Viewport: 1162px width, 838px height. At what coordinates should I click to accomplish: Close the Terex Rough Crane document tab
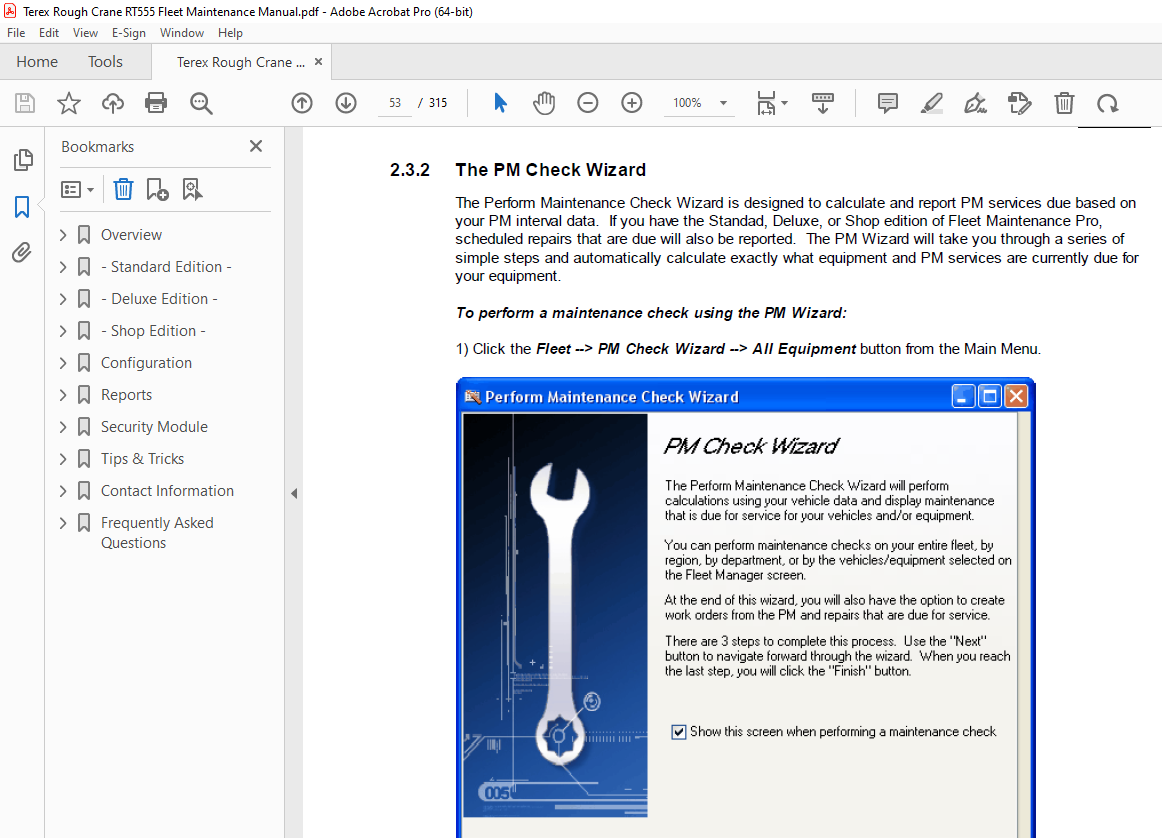click(x=319, y=61)
